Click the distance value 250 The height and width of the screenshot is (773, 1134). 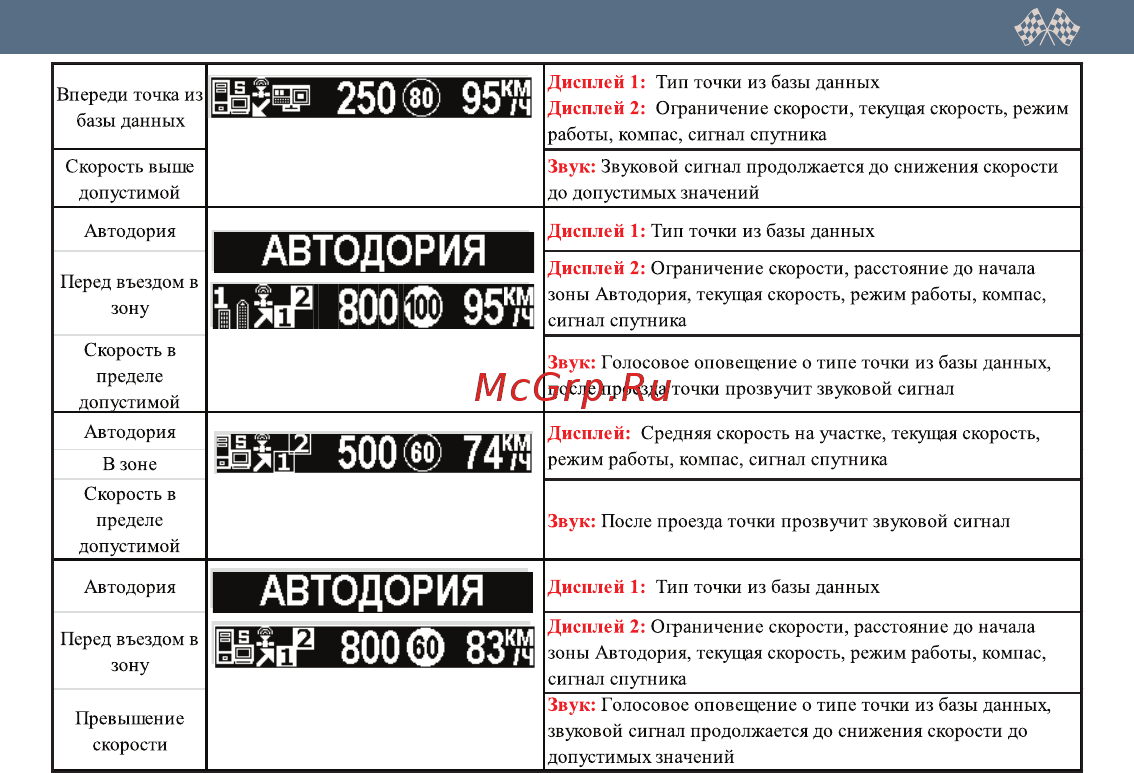tap(367, 98)
